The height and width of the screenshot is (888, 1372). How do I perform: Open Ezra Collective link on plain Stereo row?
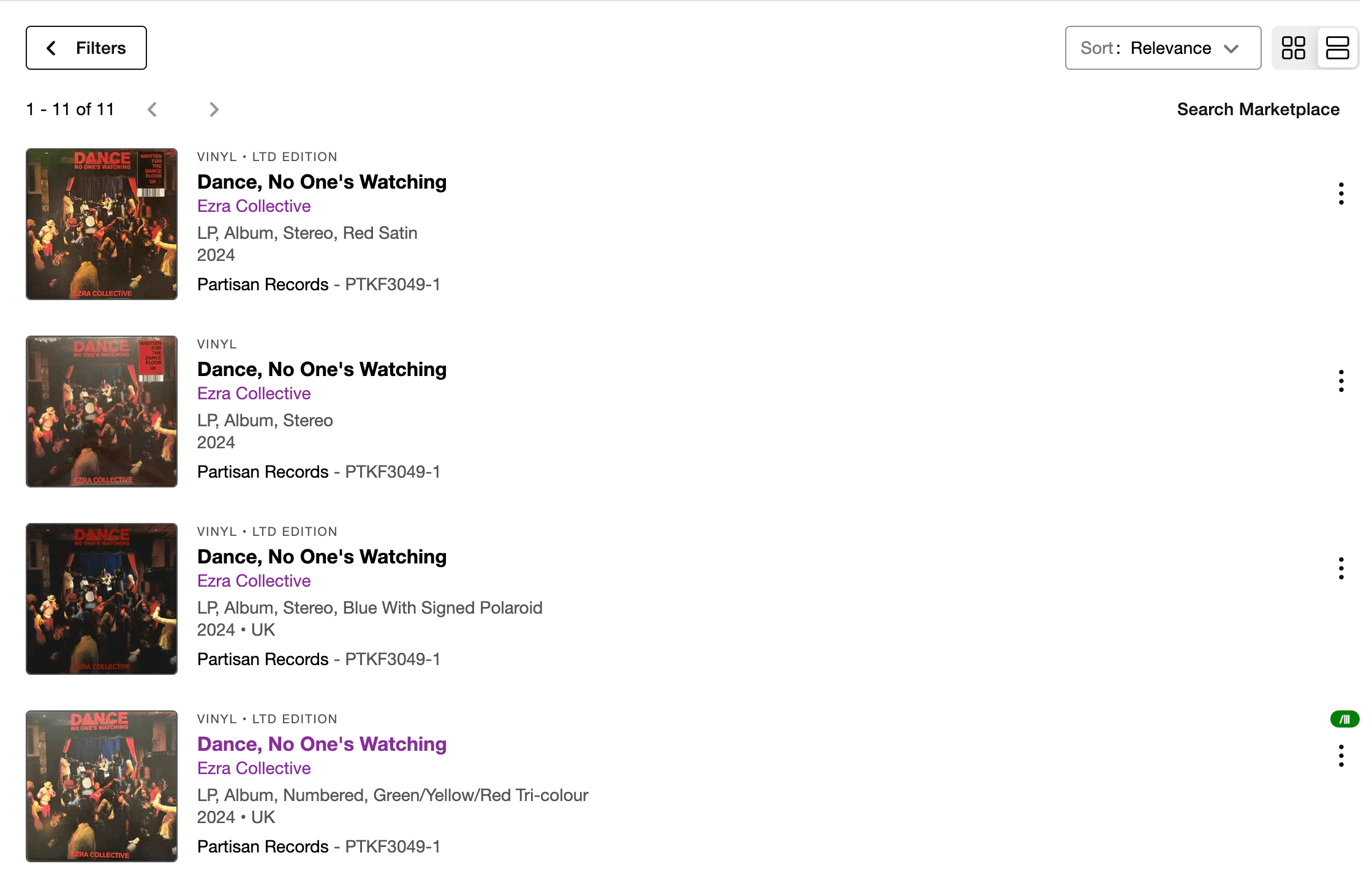coord(254,394)
